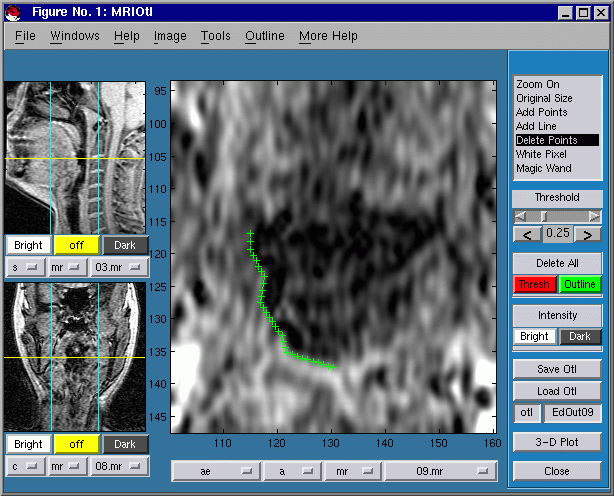Click the Threshold label button
This screenshot has height=496, width=614.
tap(557, 198)
